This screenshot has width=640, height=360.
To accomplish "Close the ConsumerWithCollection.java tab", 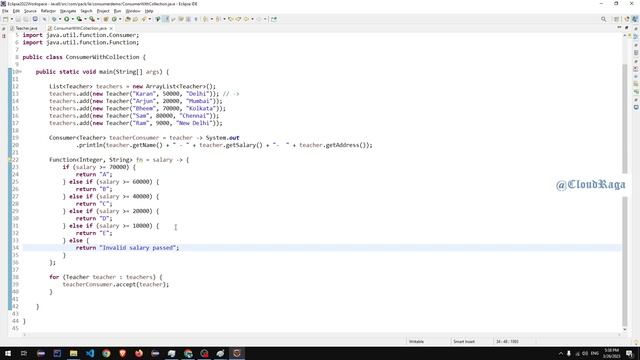I will tap(111, 28).
